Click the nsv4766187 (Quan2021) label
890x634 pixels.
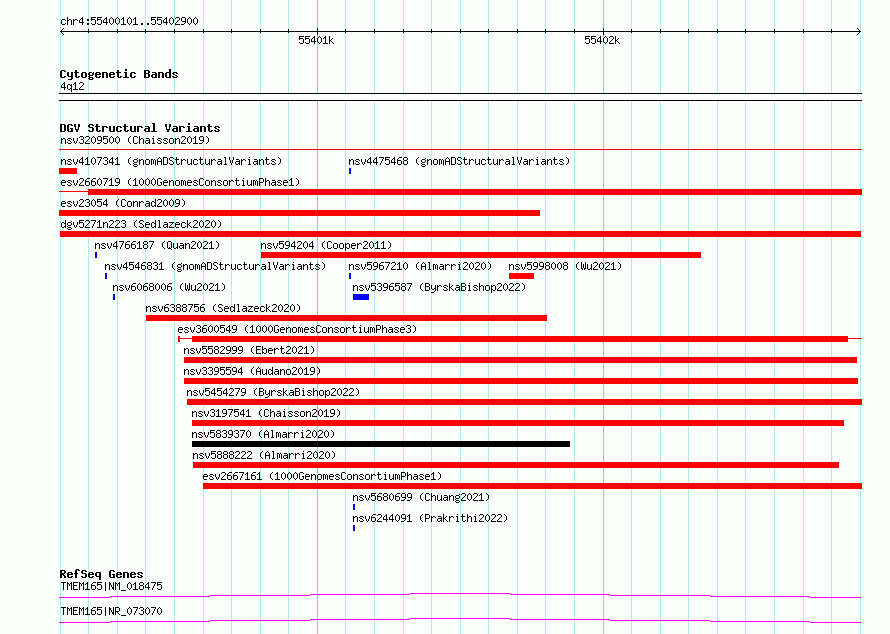[x=157, y=245]
